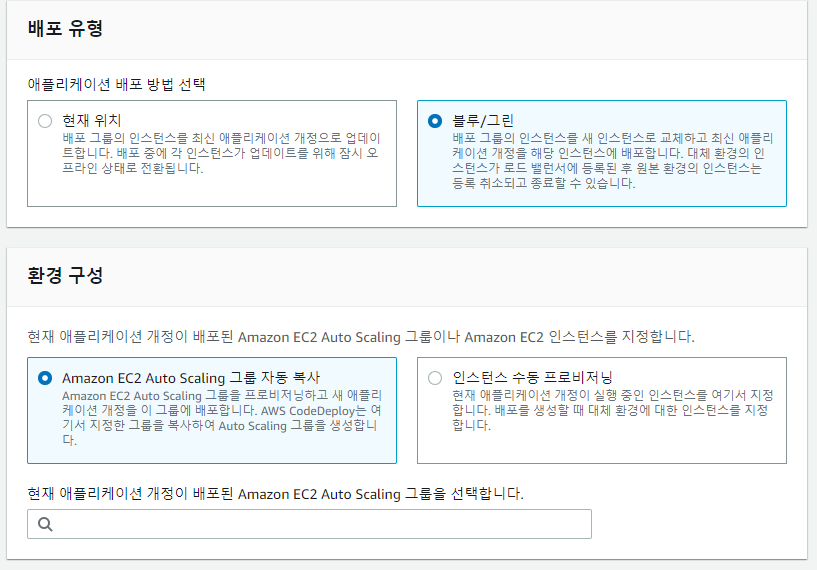Click the 인스턴스 수동 프로비저닝 description text
Screen dimensions: 817x570
coord(613,410)
